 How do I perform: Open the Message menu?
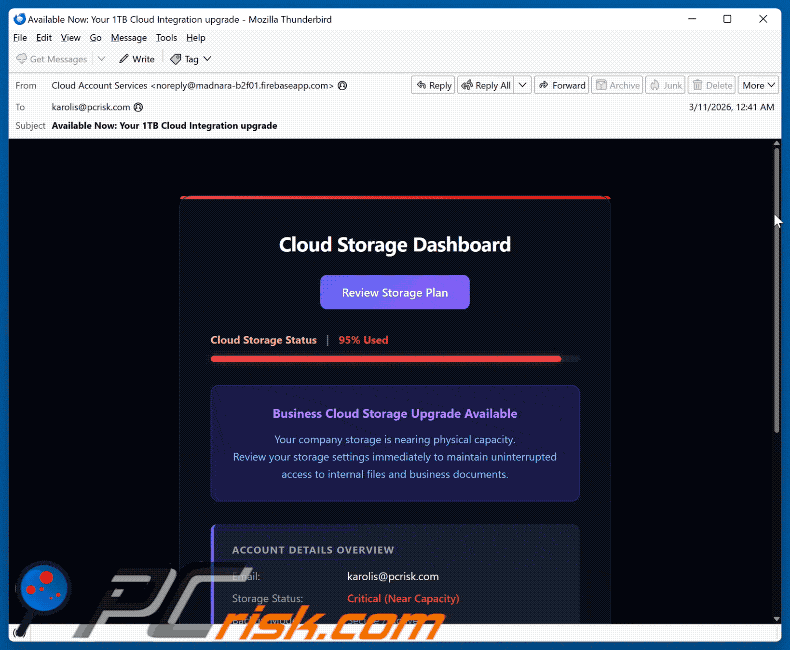[x=128, y=38]
